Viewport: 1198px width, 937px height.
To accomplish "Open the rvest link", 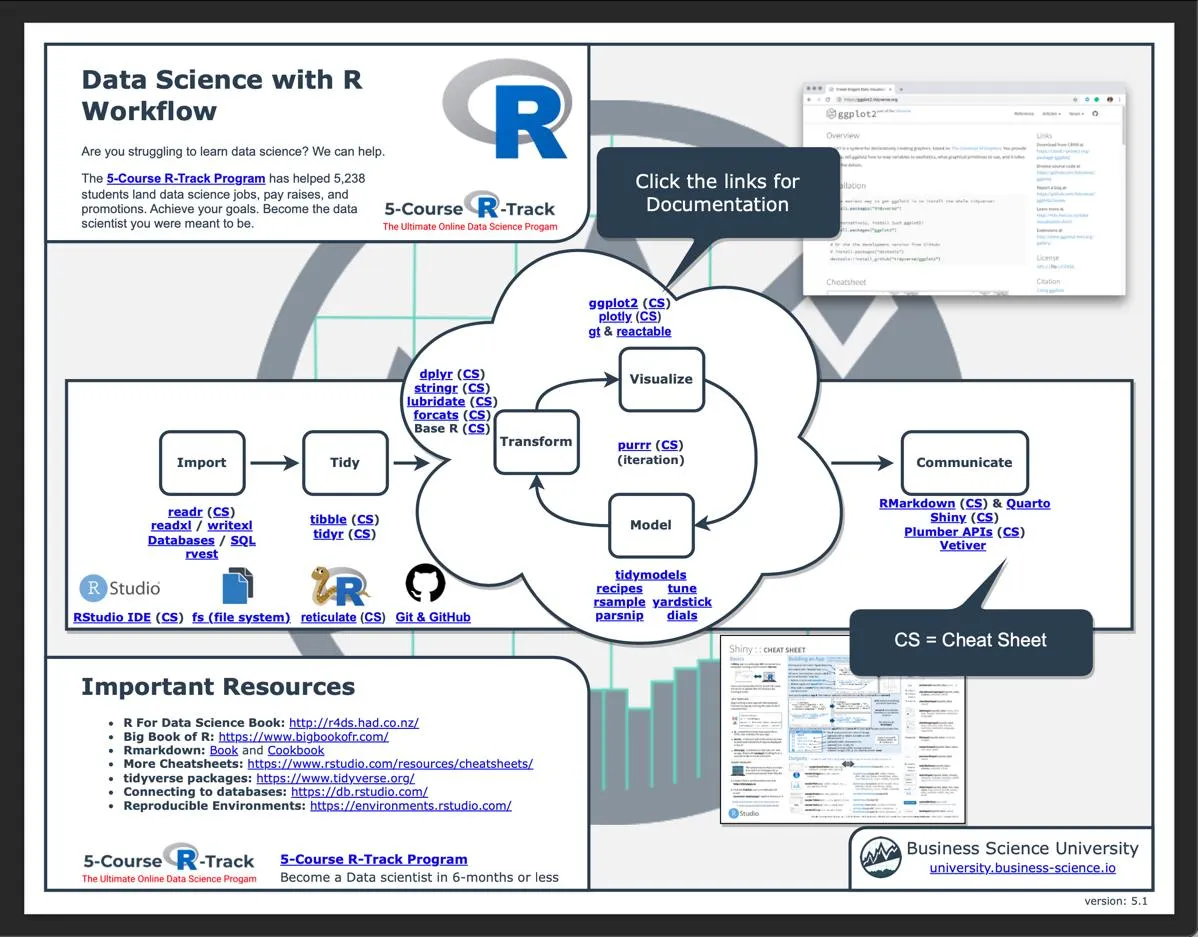I will tap(202, 554).
